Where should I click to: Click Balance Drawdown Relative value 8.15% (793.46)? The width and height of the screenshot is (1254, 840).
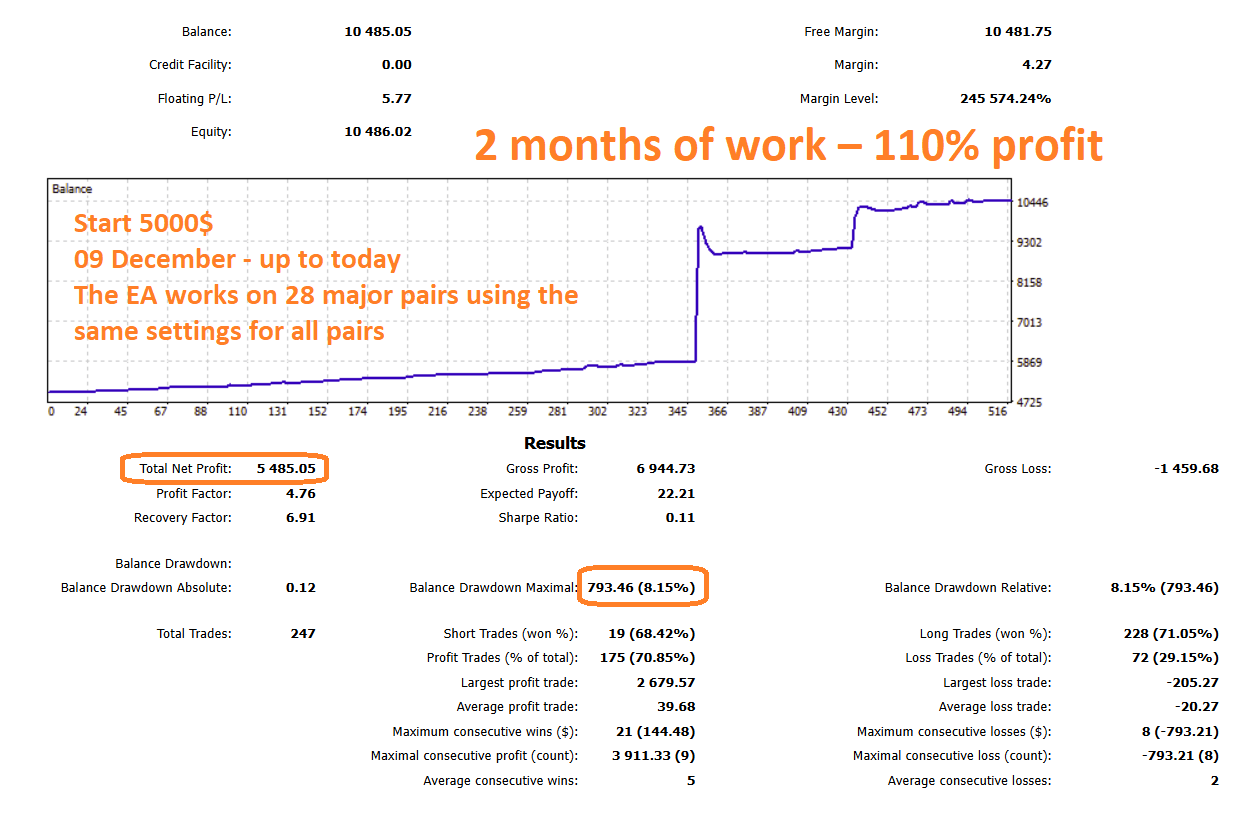tap(1165, 588)
